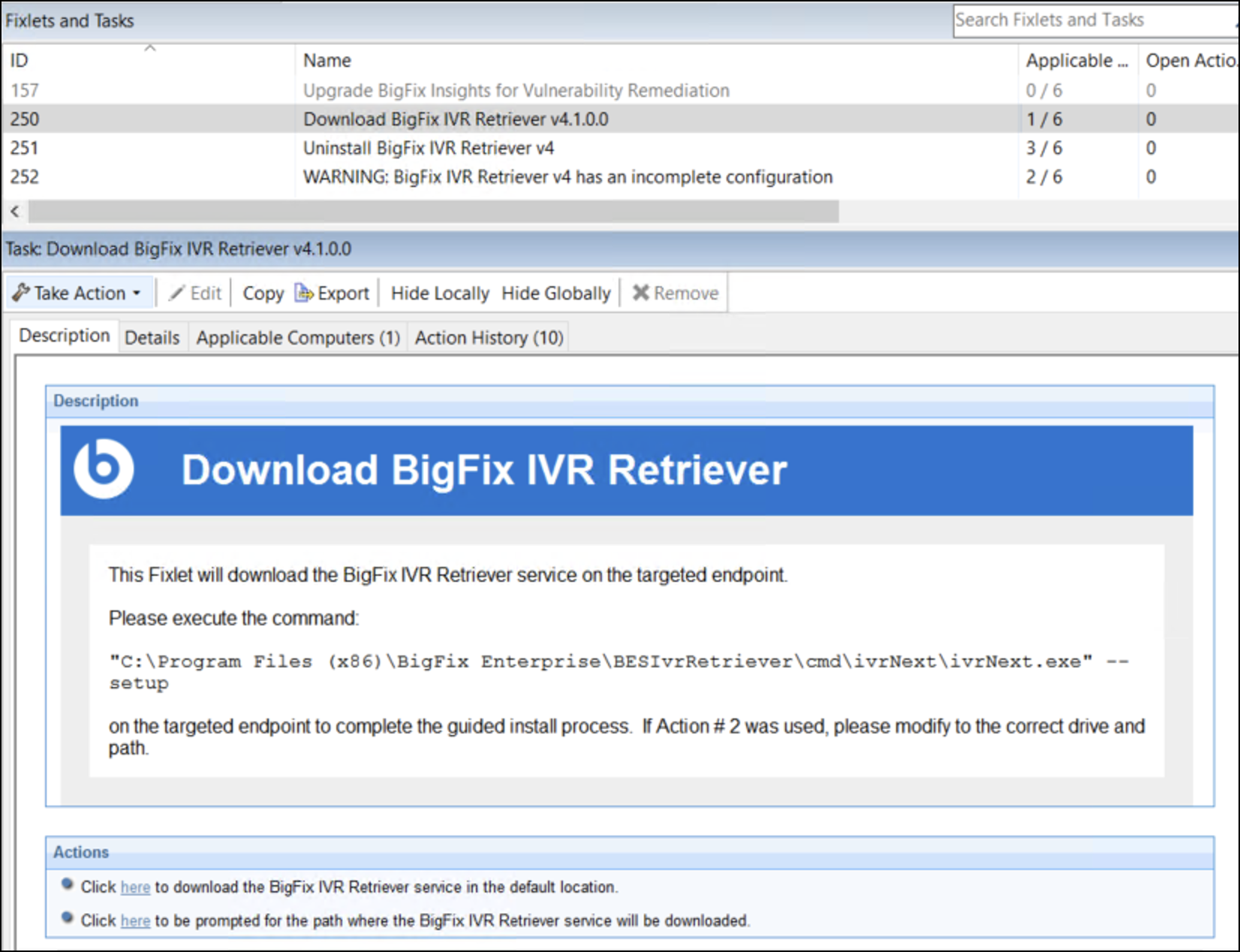Click ID cell 251

25,148
